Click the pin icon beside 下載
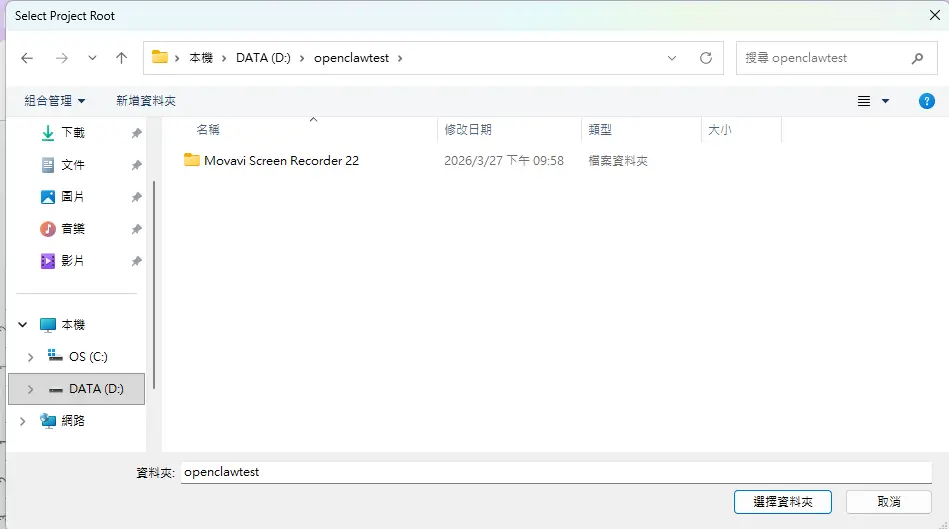The width and height of the screenshot is (949, 529). pos(137,133)
